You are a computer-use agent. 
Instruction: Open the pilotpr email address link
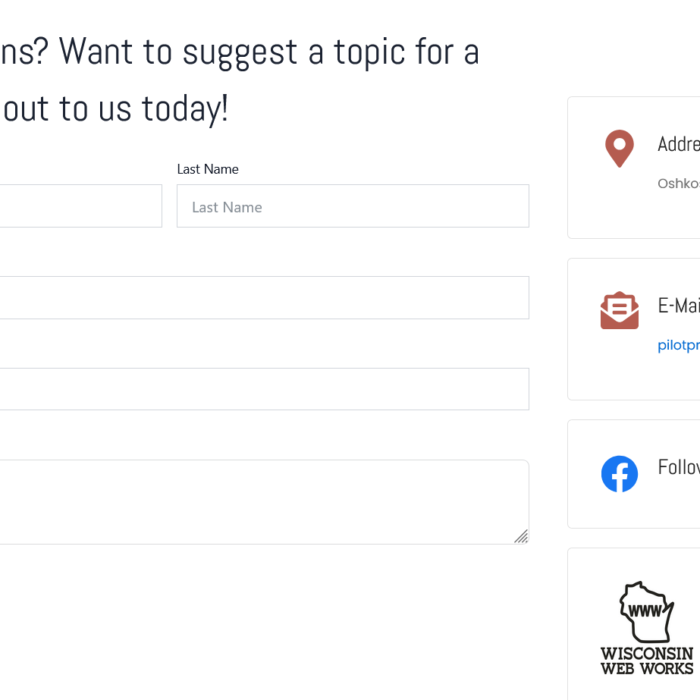coord(679,345)
